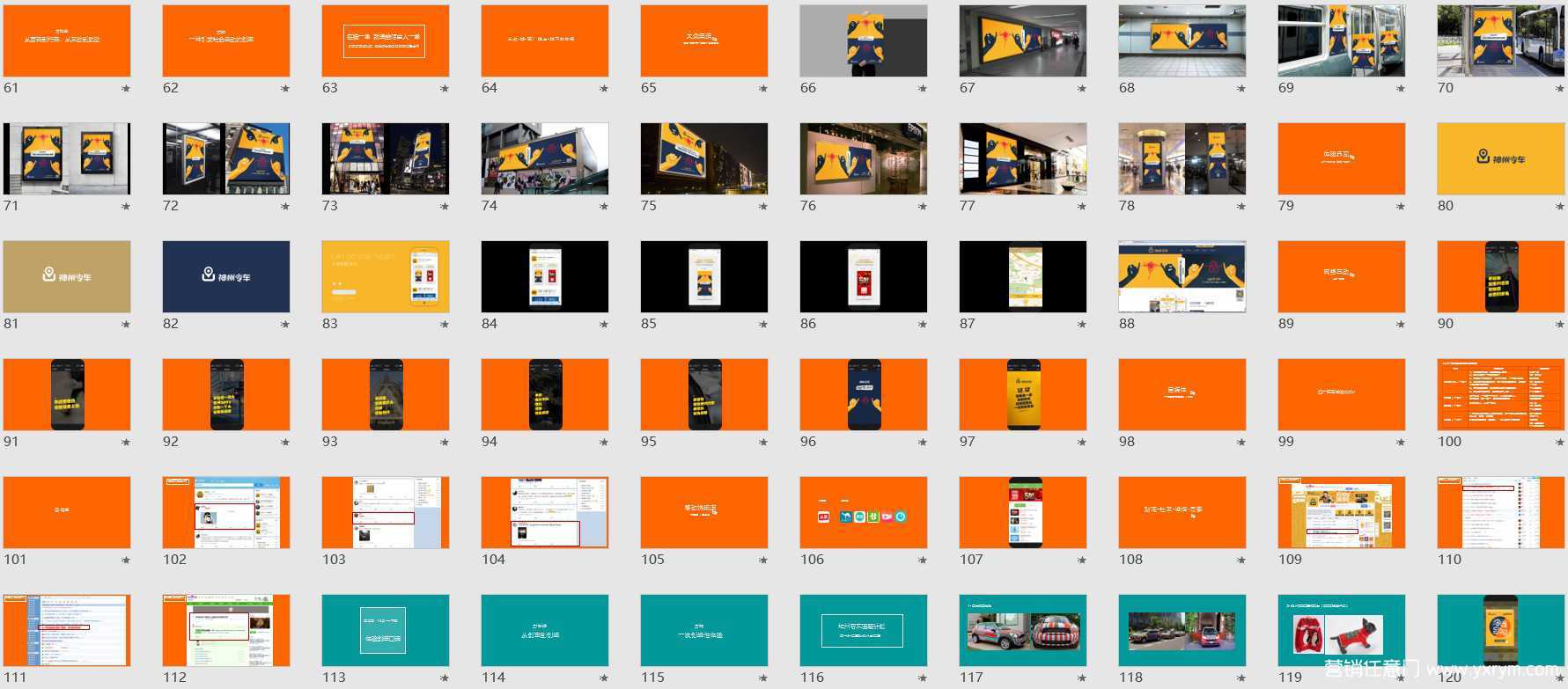Select slide 67 subway billboard thumbnail
Viewport: 1568px width, 689px height.
point(1022,40)
